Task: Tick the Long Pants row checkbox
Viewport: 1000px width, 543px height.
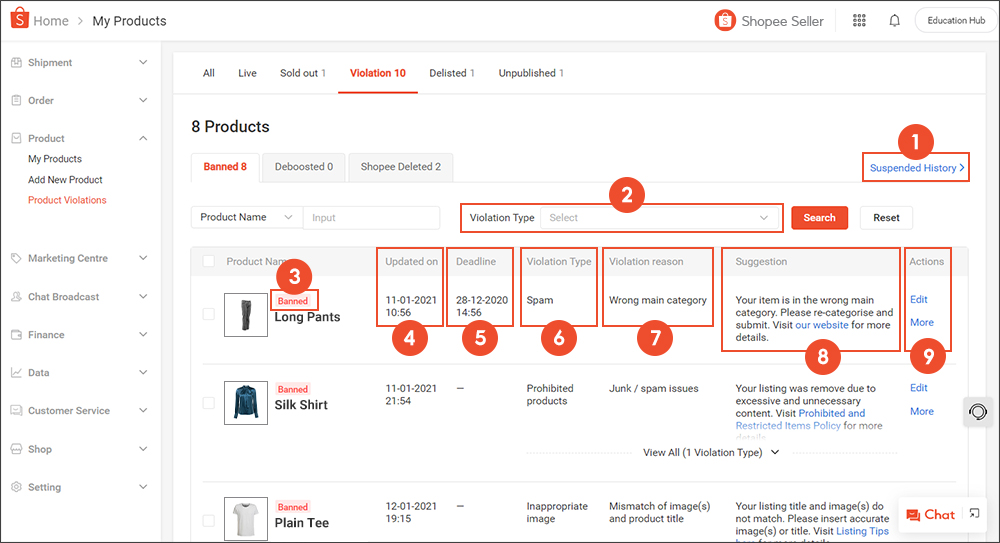Action: (x=208, y=314)
